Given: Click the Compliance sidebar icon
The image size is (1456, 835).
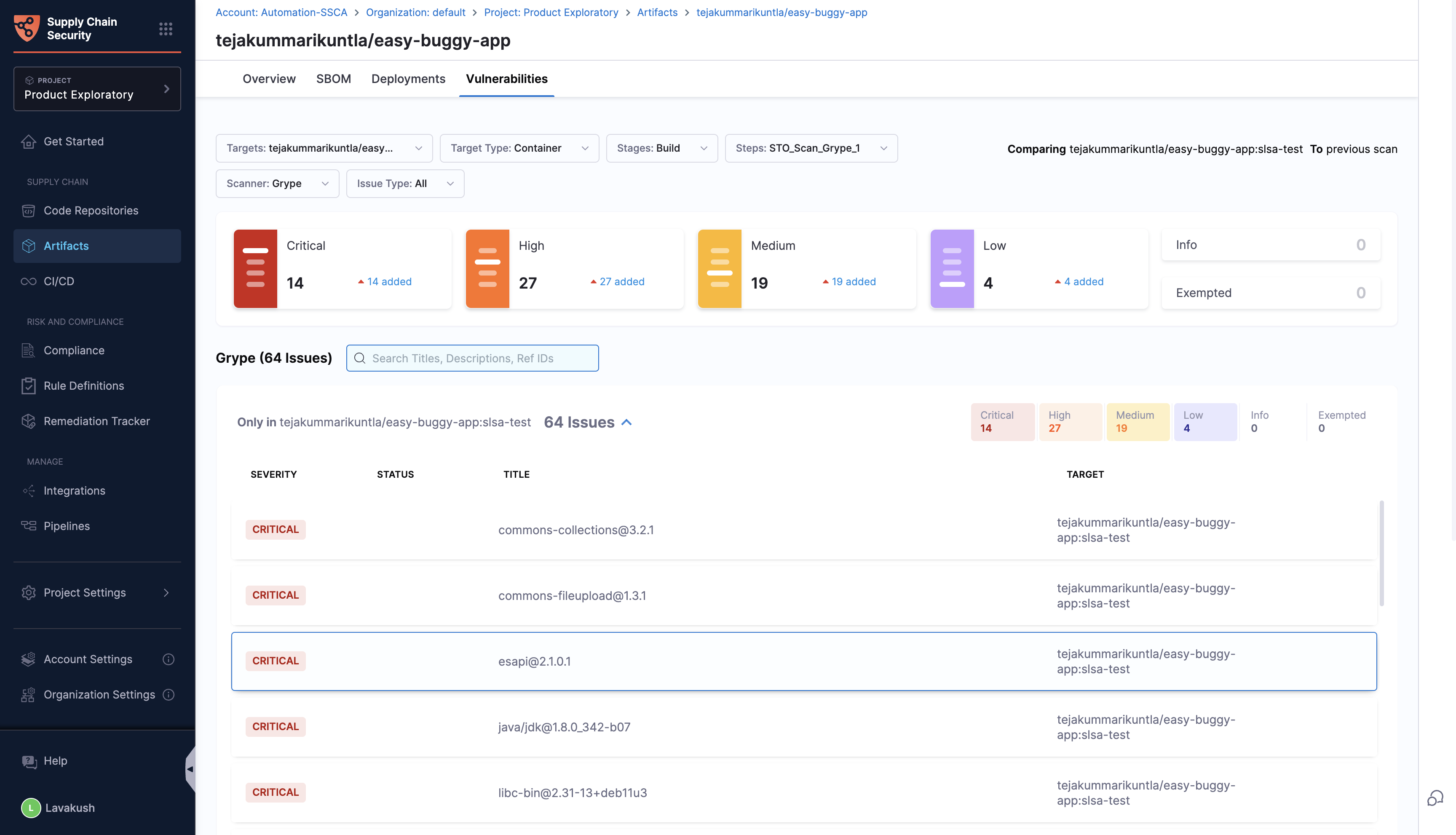Looking at the screenshot, I should [x=29, y=350].
